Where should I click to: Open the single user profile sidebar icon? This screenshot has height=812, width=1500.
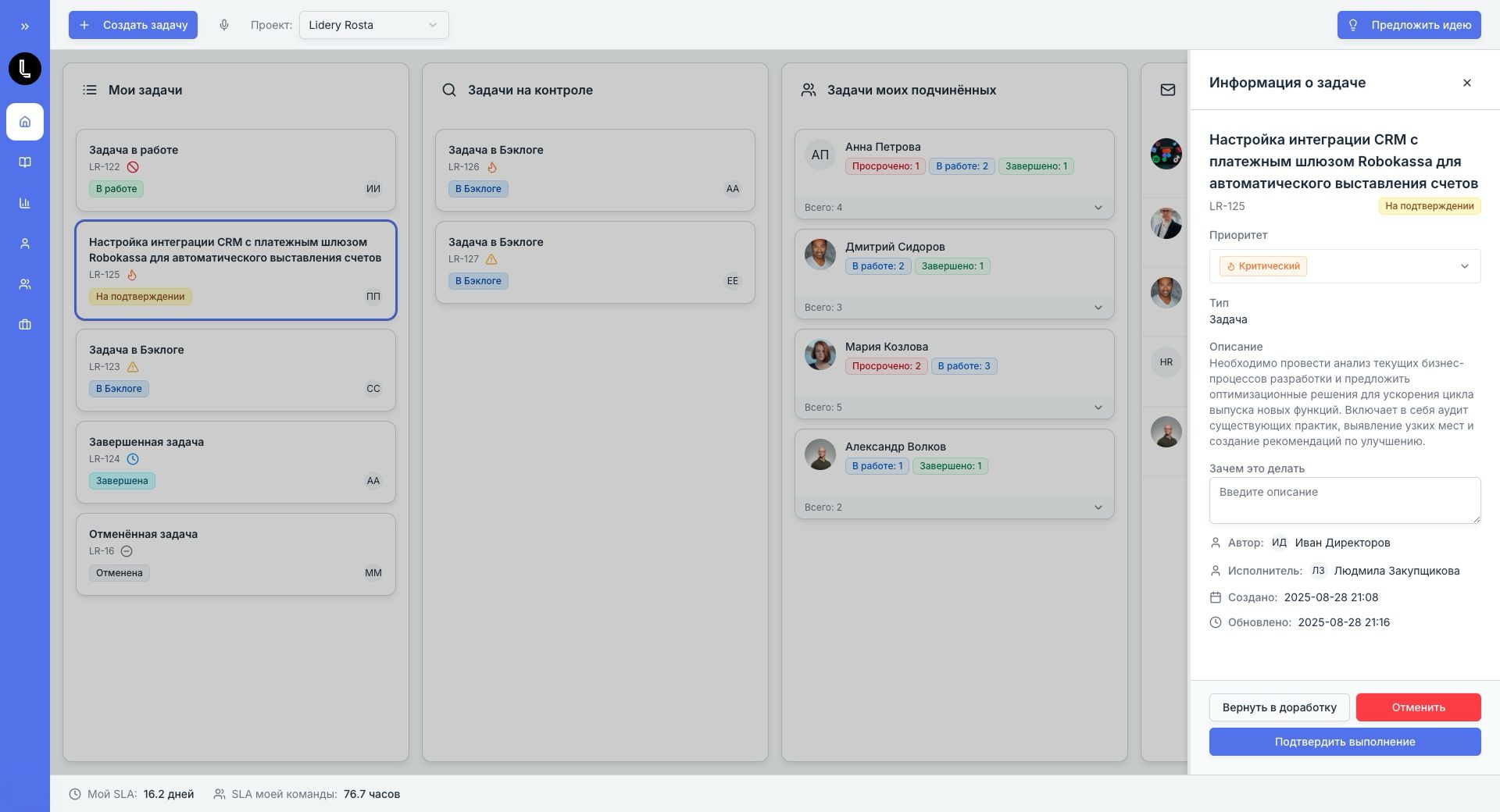point(25,244)
